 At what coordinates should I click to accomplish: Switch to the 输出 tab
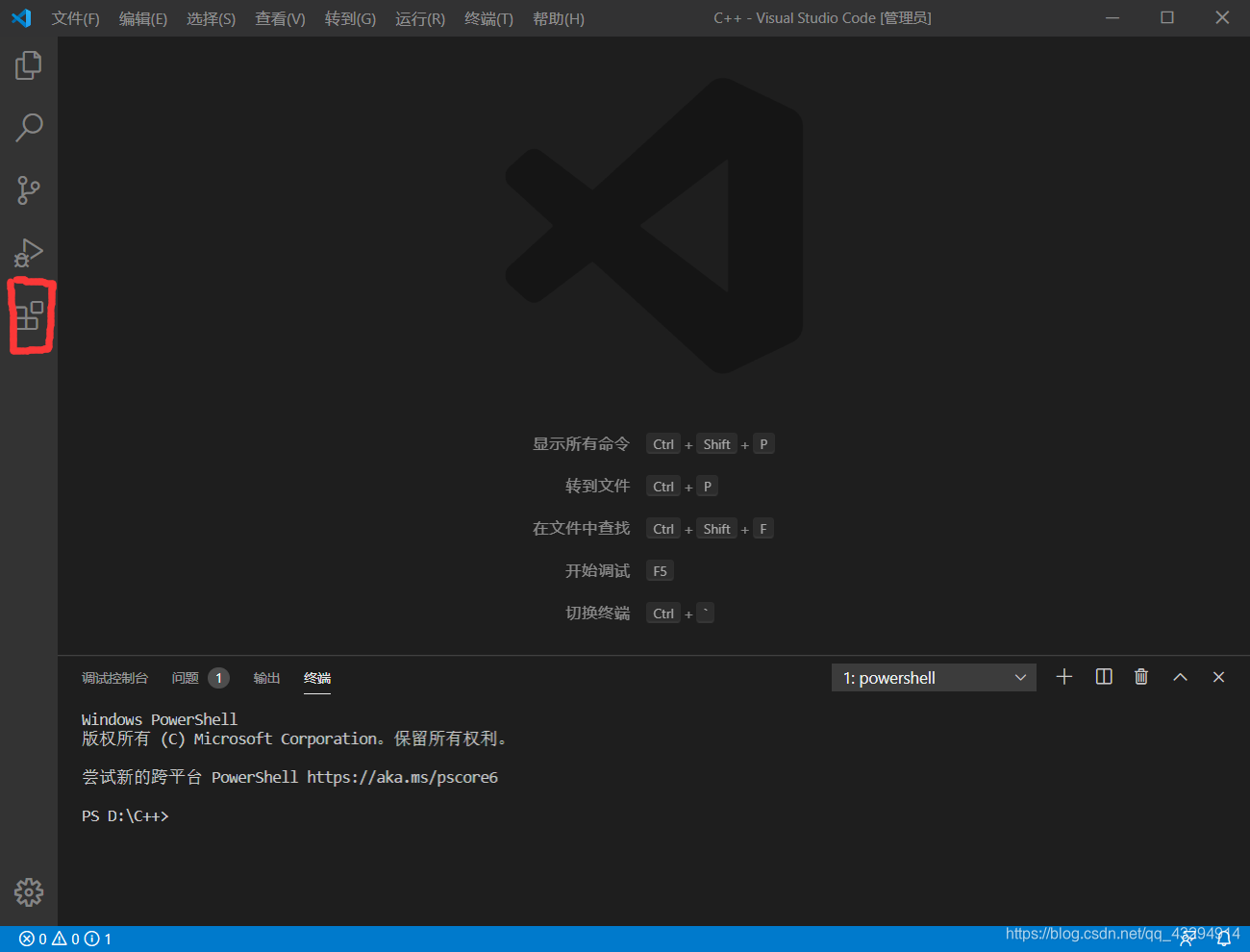[x=266, y=678]
